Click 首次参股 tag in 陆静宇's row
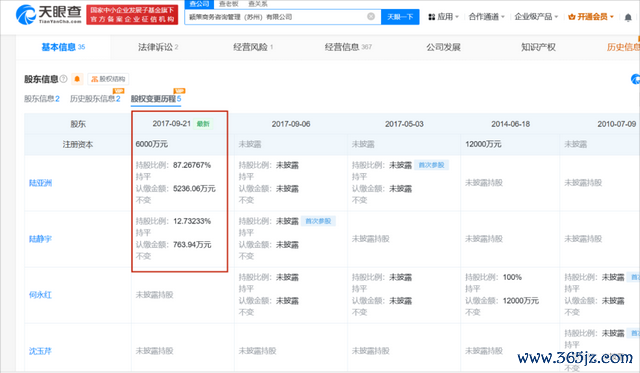 click(318, 221)
